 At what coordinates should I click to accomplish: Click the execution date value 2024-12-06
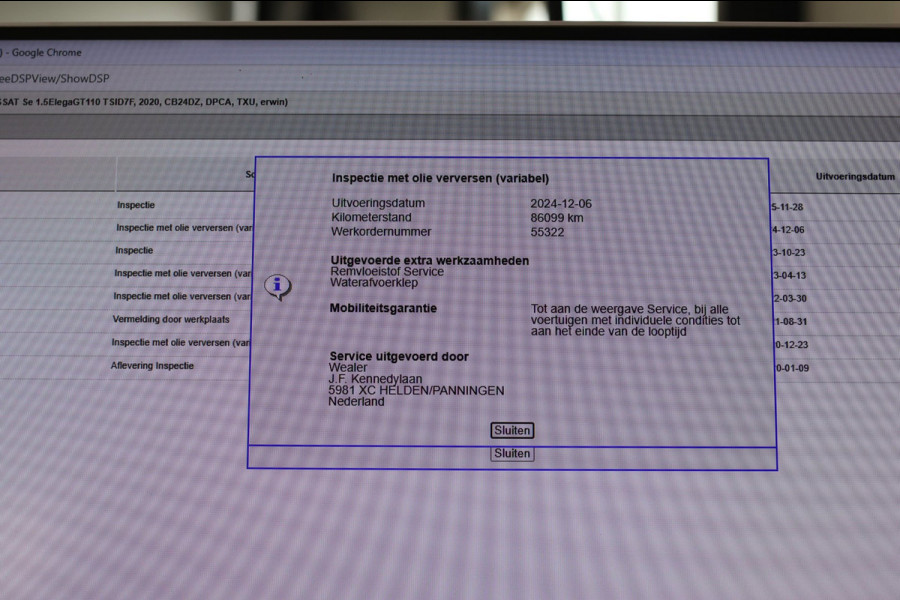click(x=561, y=204)
